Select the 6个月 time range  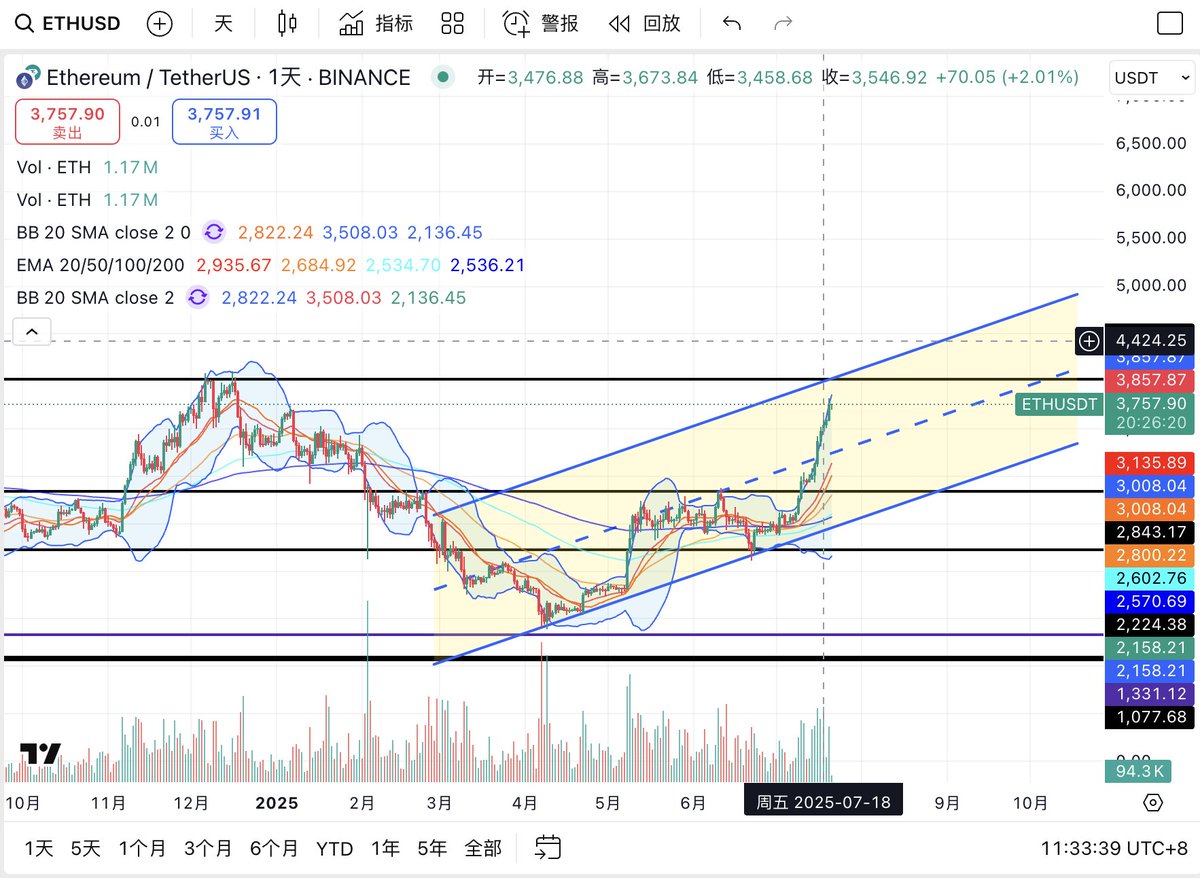point(273,849)
